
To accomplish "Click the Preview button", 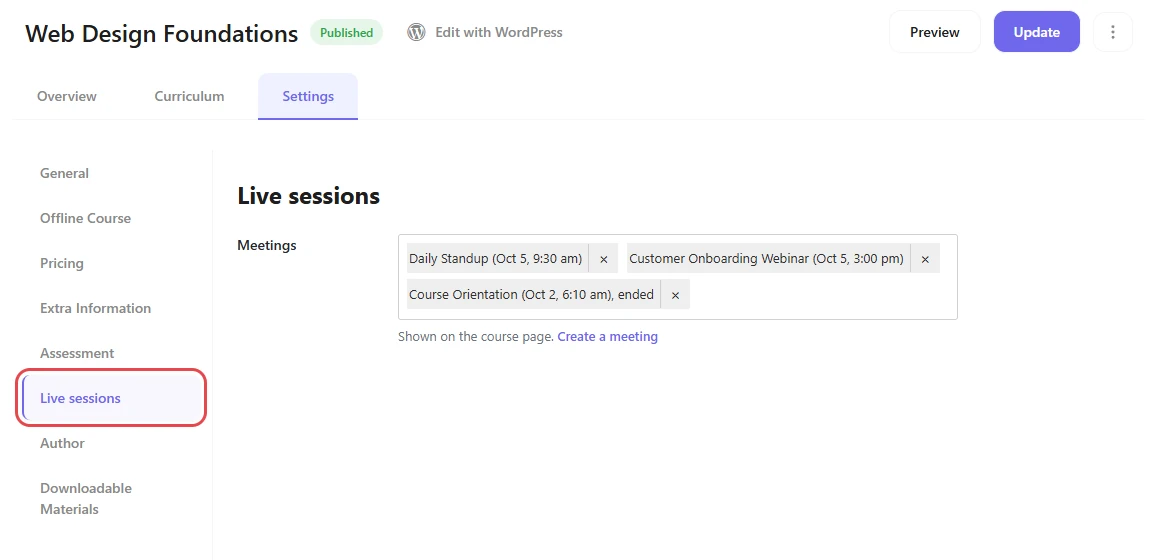I will pos(934,32).
